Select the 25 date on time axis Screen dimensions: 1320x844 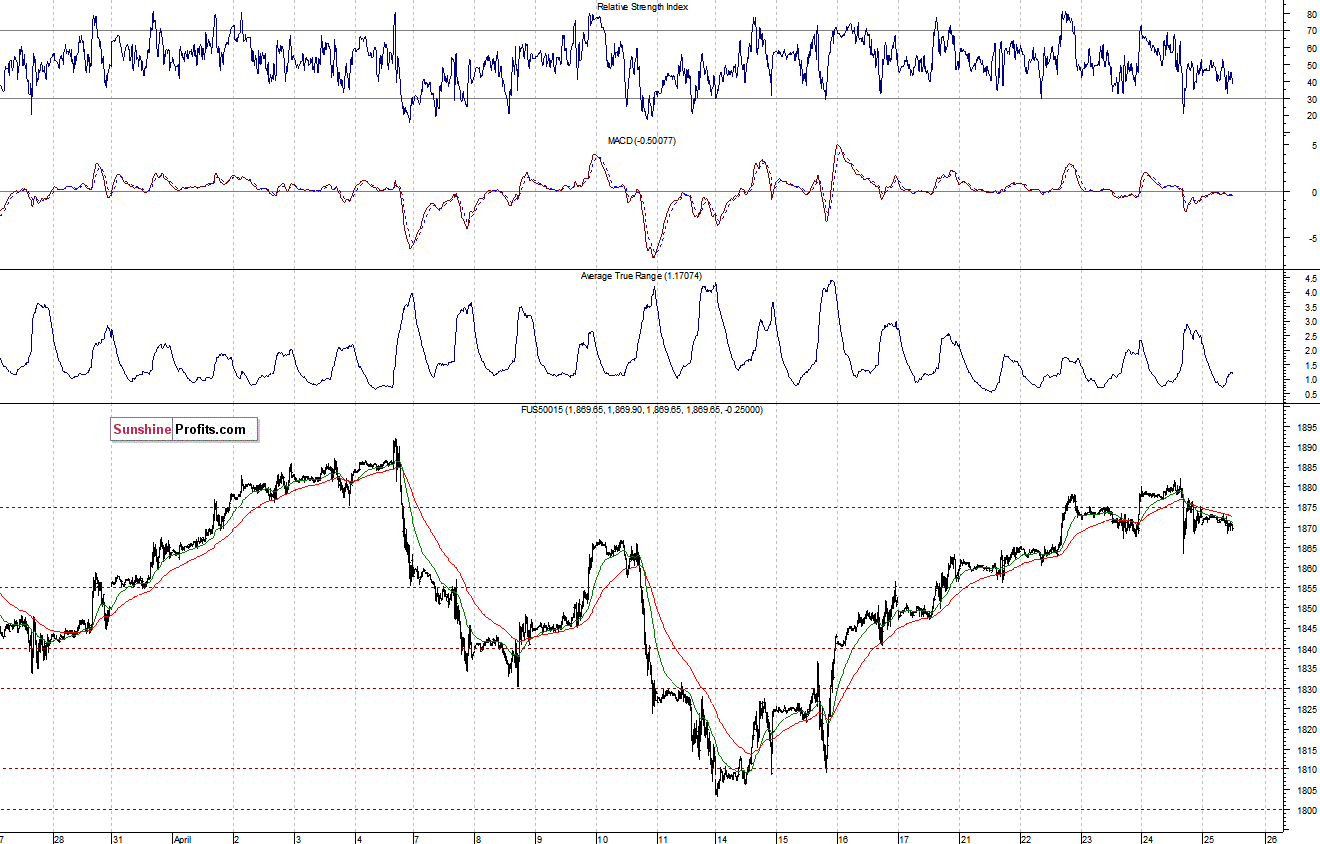pos(1208,839)
